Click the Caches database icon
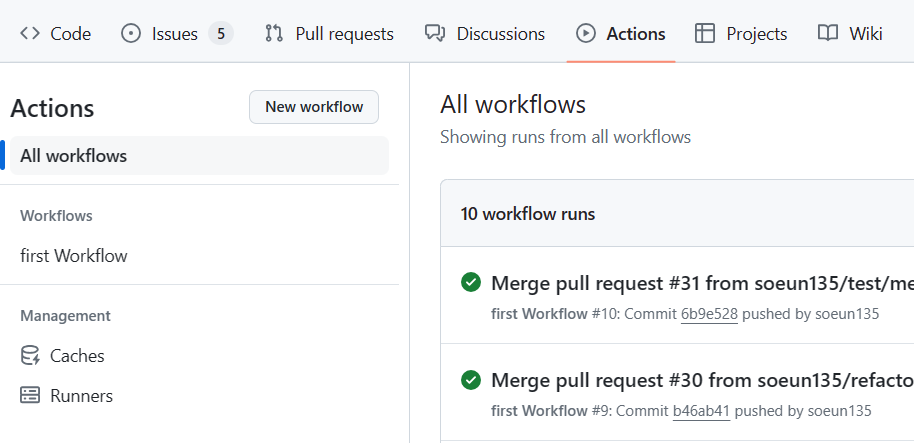Image resolution: width=914 pixels, height=443 pixels. click(x=30, y=356)
